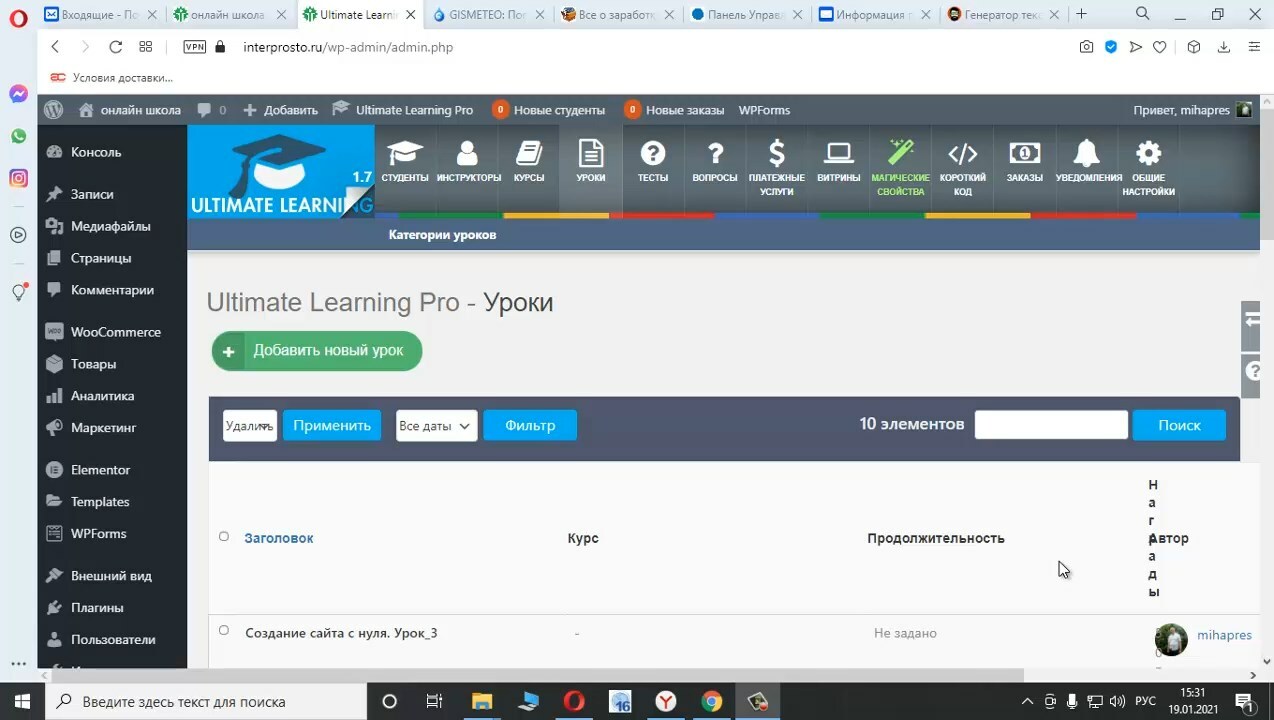The width and height of the screenshot is (1274, 720).
Task: Open Категории уроков link
Action: pos(442,235)
